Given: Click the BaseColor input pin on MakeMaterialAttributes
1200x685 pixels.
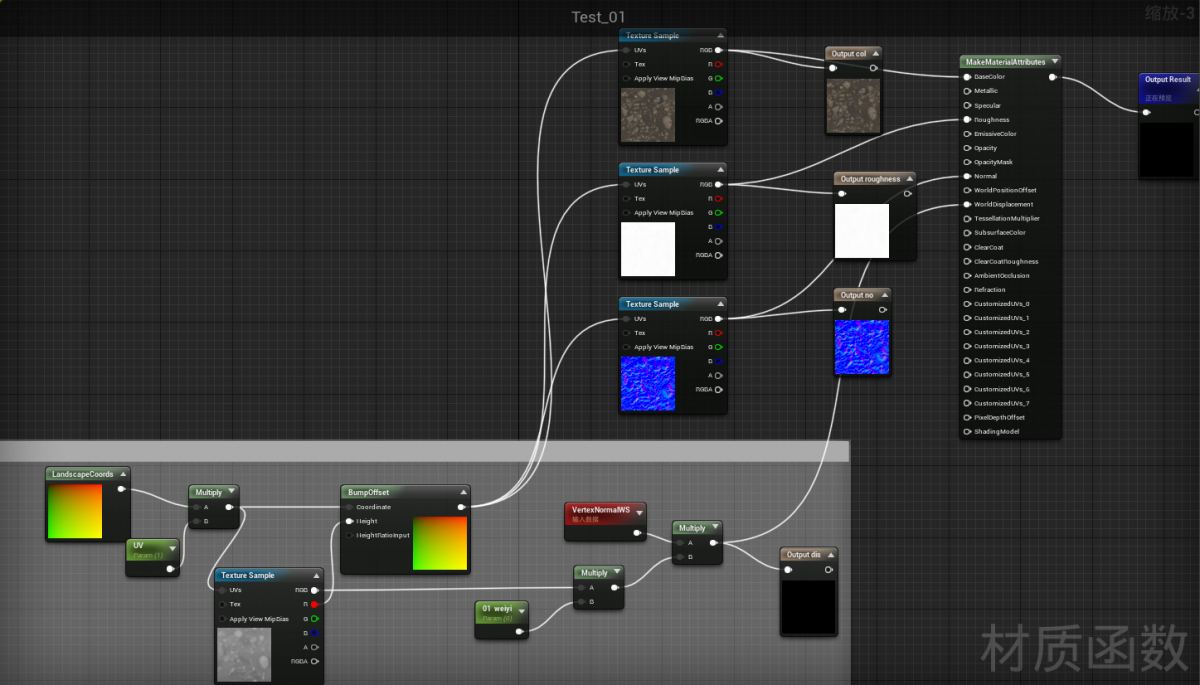Looking at the screenshot, I should tap(967, 77).
